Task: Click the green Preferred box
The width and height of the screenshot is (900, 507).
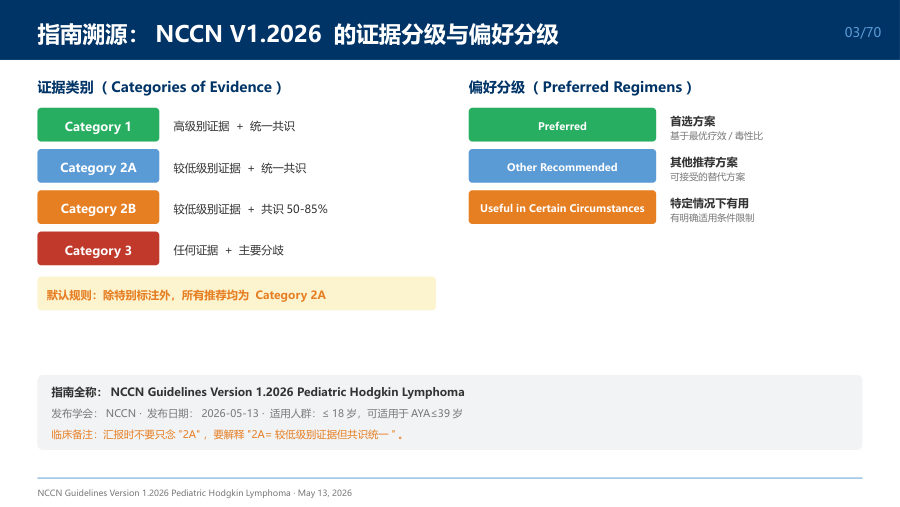Action: [562, 125]
